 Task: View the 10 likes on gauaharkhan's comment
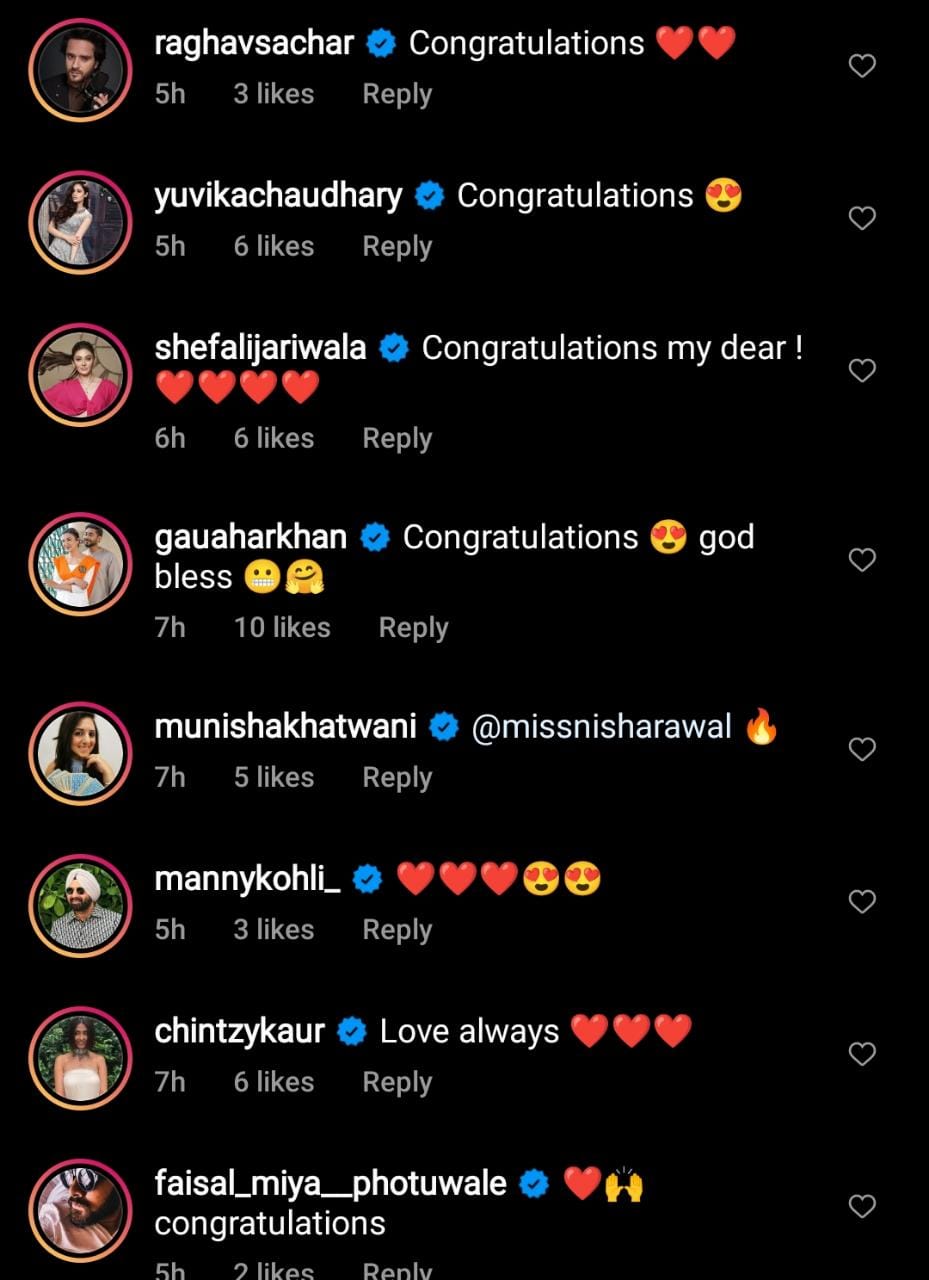coord(282,627)
